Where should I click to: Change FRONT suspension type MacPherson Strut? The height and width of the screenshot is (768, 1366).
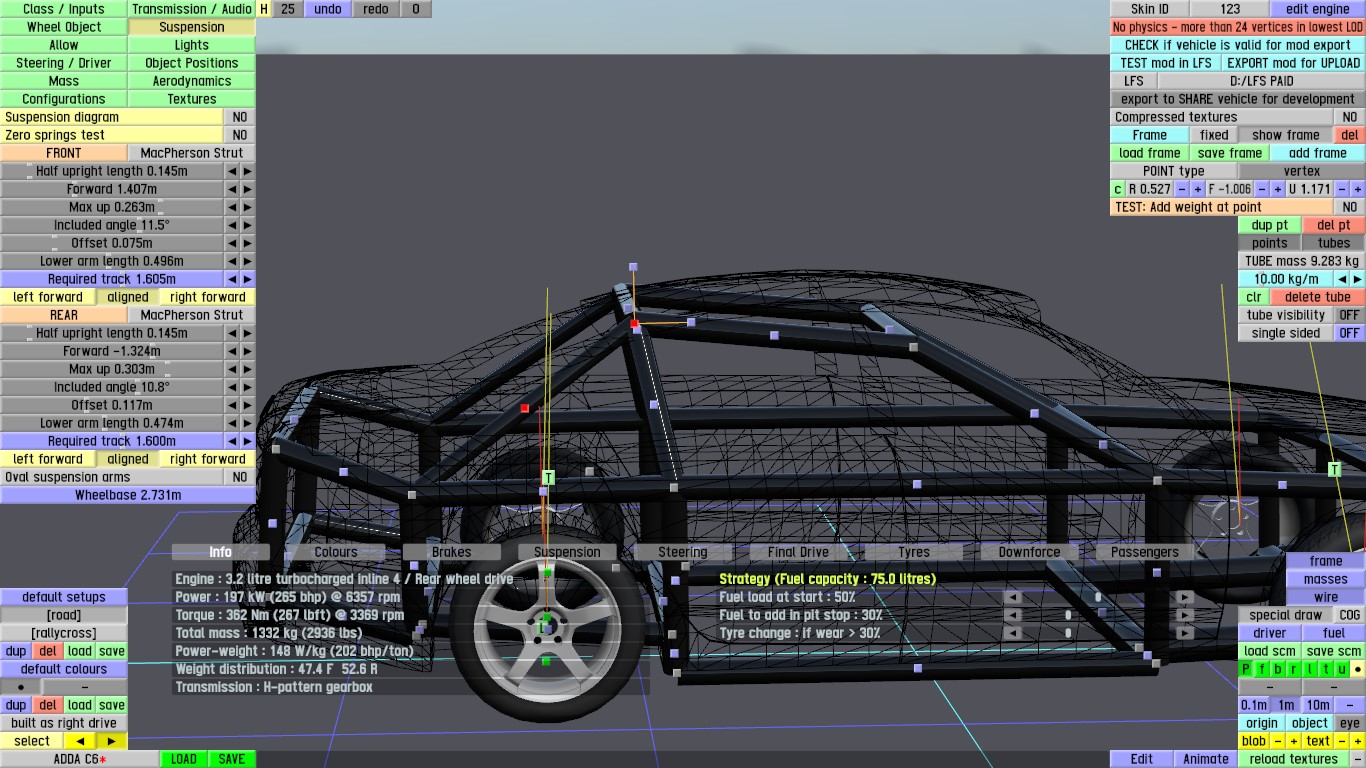[192, 153]
